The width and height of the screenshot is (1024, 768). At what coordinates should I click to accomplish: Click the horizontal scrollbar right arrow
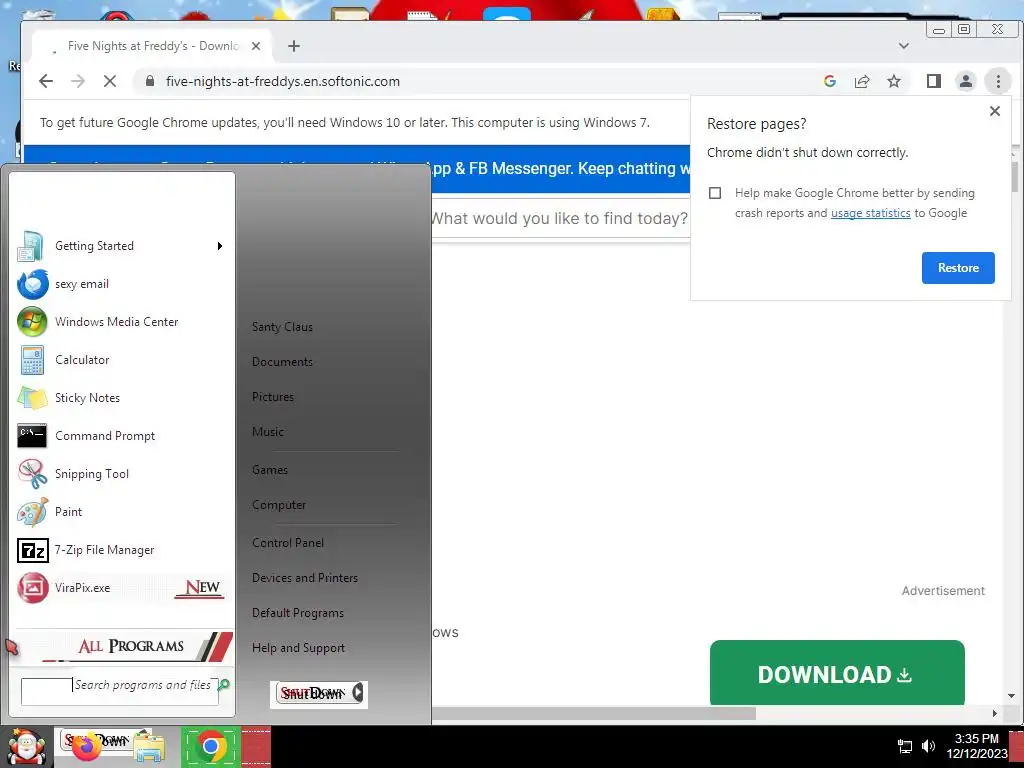(995, 714)
